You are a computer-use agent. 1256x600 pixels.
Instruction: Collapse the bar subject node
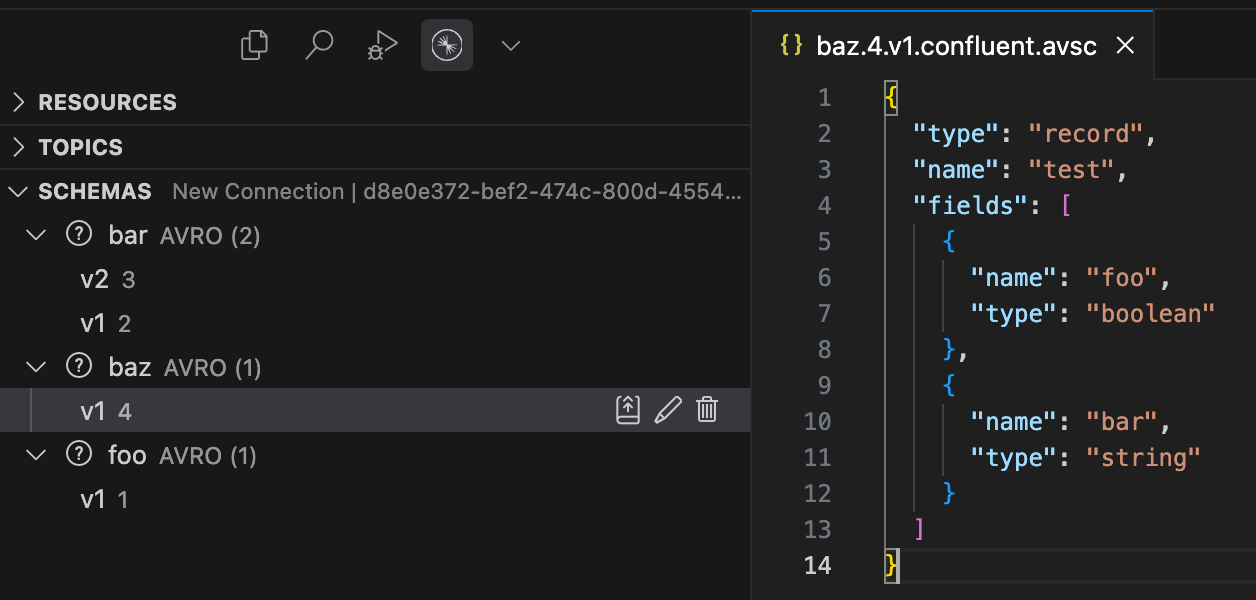pos(37,235)
